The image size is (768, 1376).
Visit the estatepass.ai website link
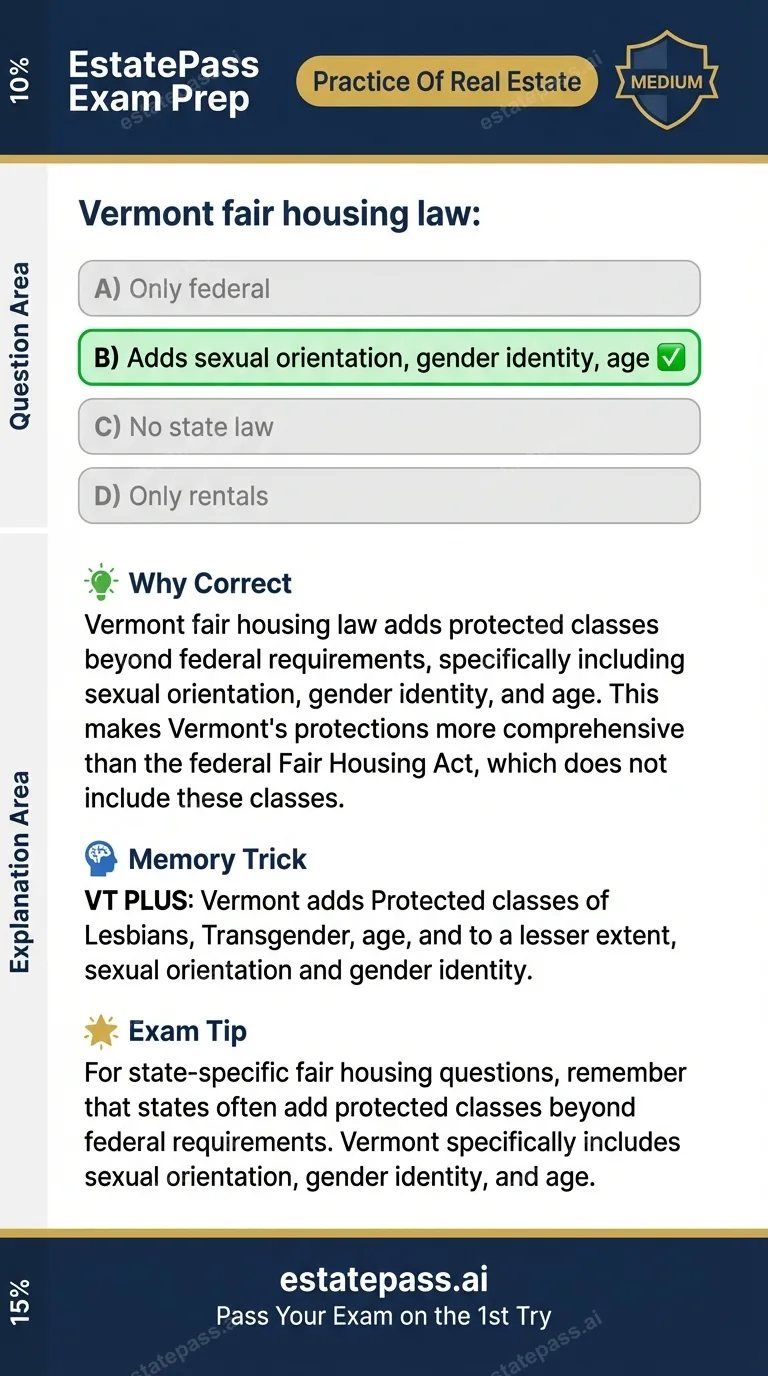coord(383,1278)
